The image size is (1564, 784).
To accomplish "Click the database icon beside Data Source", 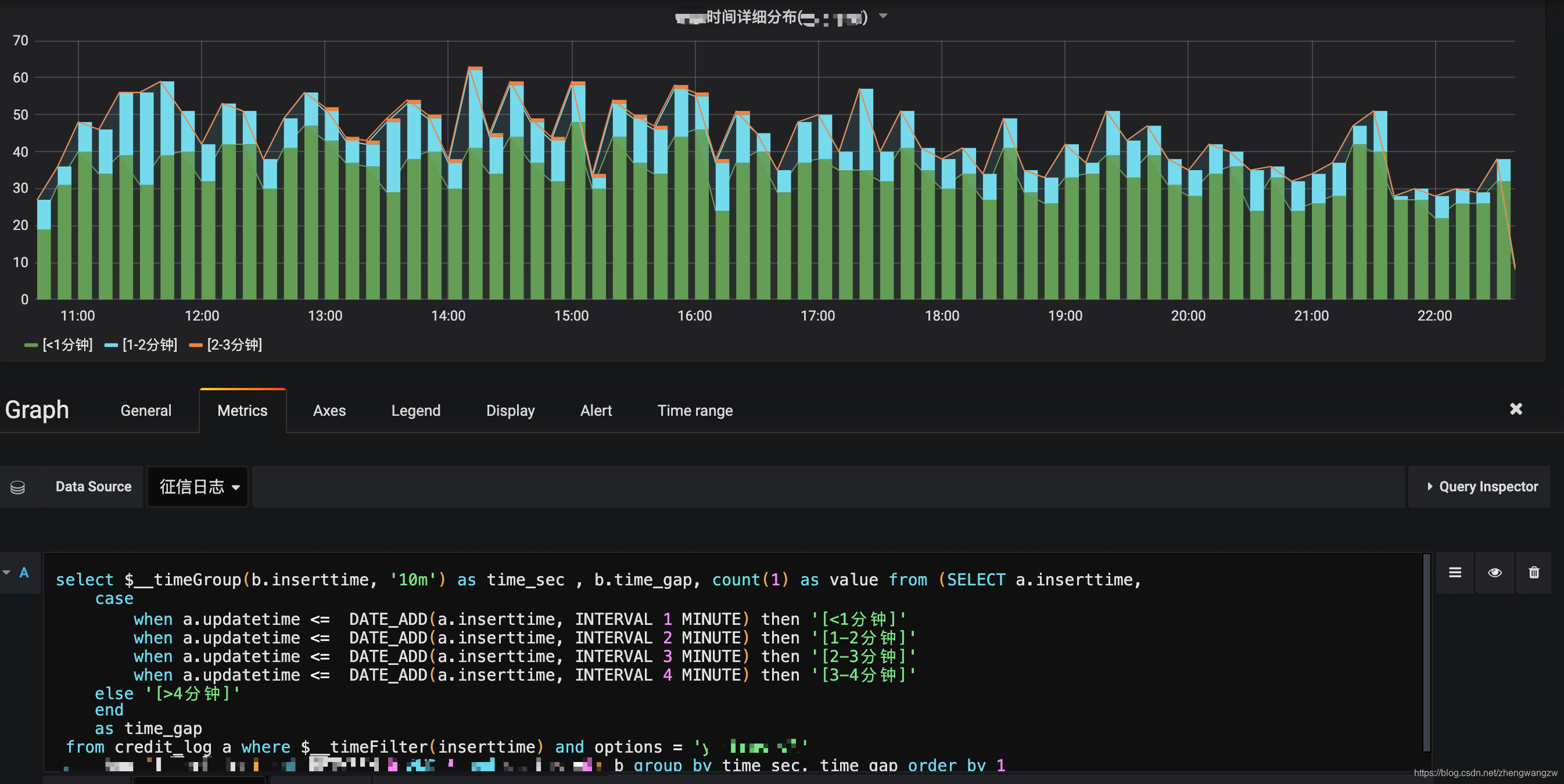I will click(18, 487).
